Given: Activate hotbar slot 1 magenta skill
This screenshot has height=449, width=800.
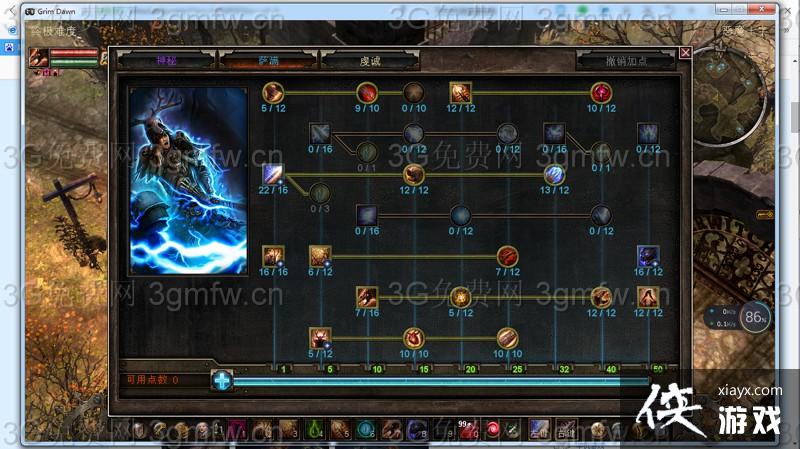Looking at the screenshot, I should [x=236, y=430].
